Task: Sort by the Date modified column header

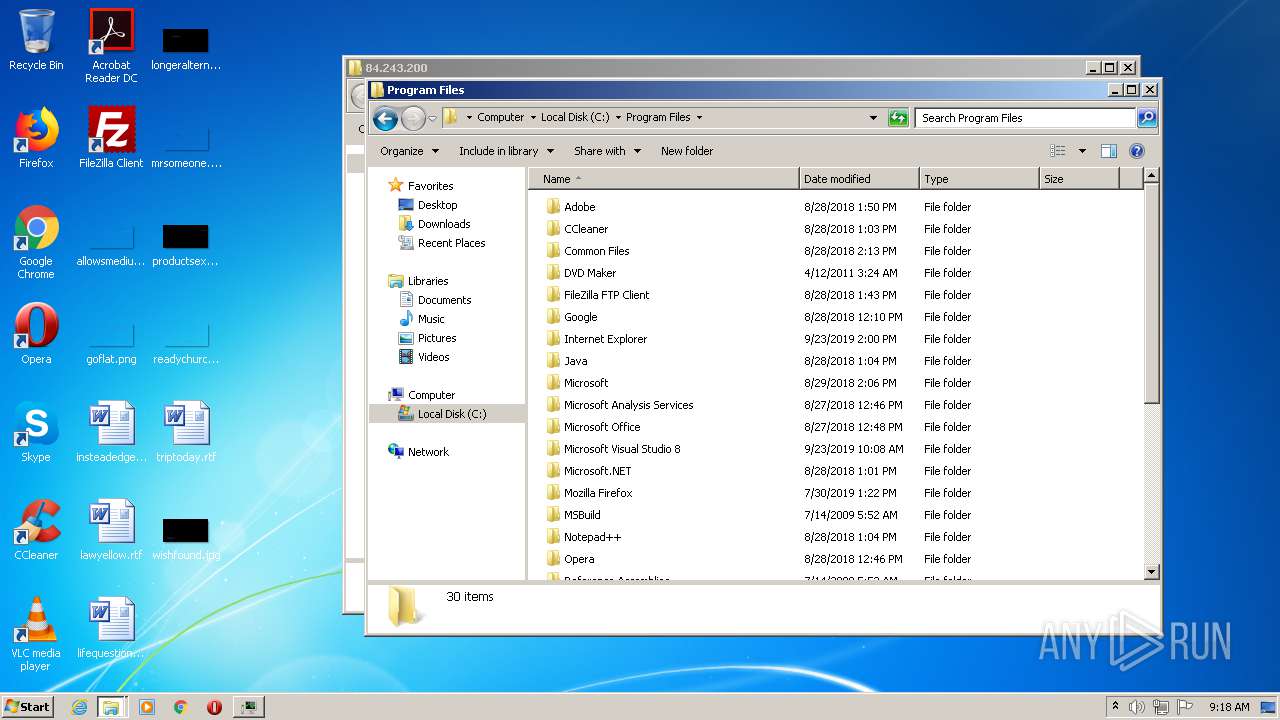Action: pyautogui.click(x=860, y=179)
